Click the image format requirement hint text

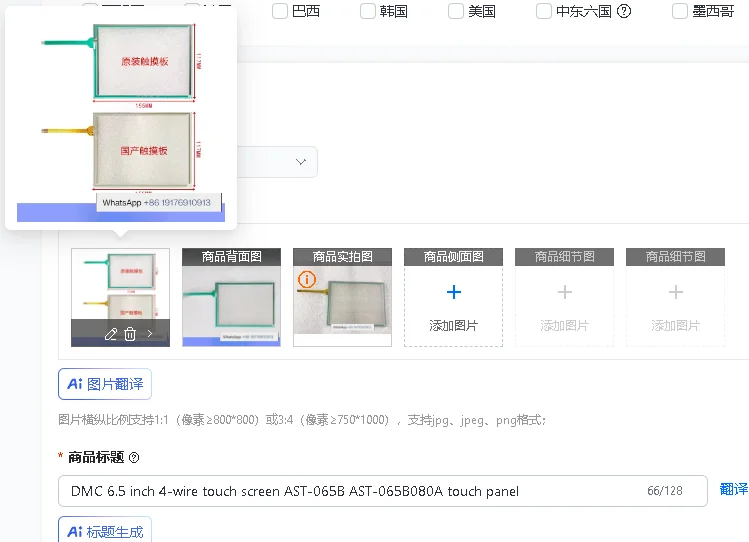(302, 420)
